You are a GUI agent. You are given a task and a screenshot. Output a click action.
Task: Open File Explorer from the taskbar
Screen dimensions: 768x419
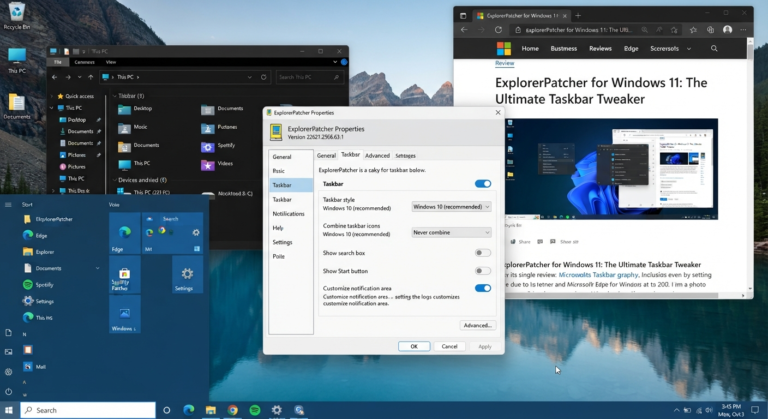(211, 410)
